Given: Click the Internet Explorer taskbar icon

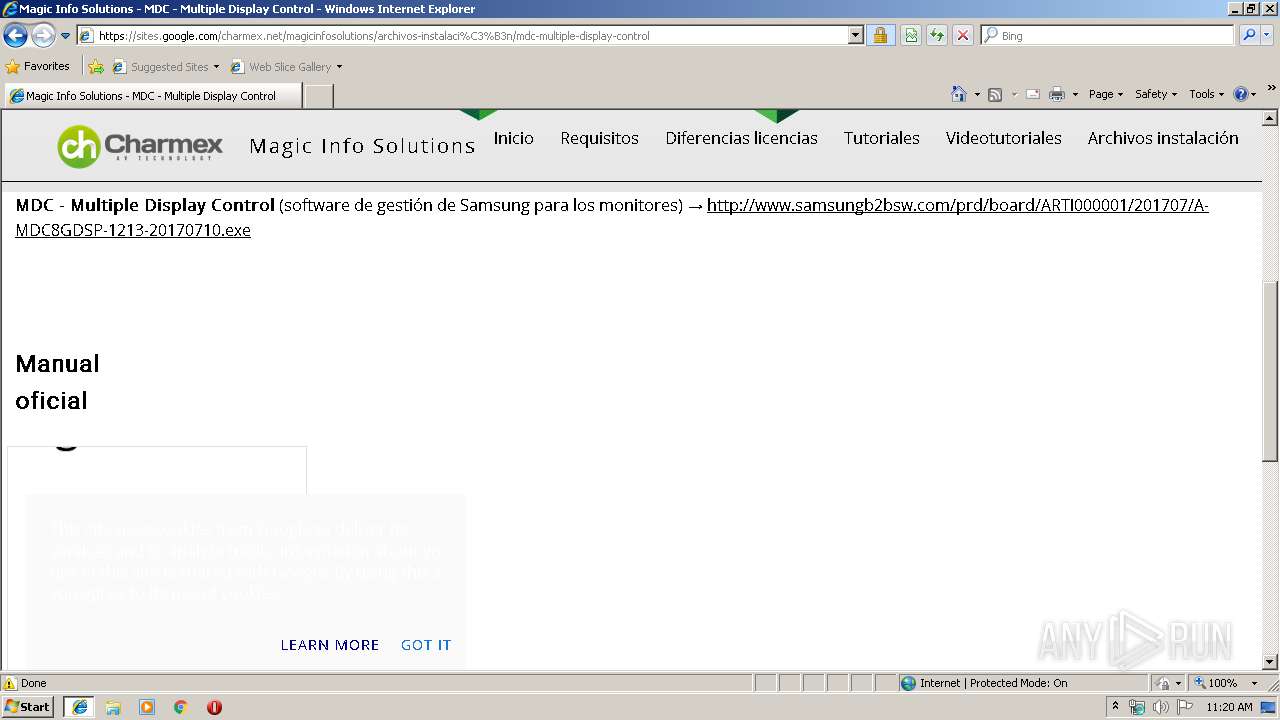Looking at the screenshot, I should click(80, 707).
